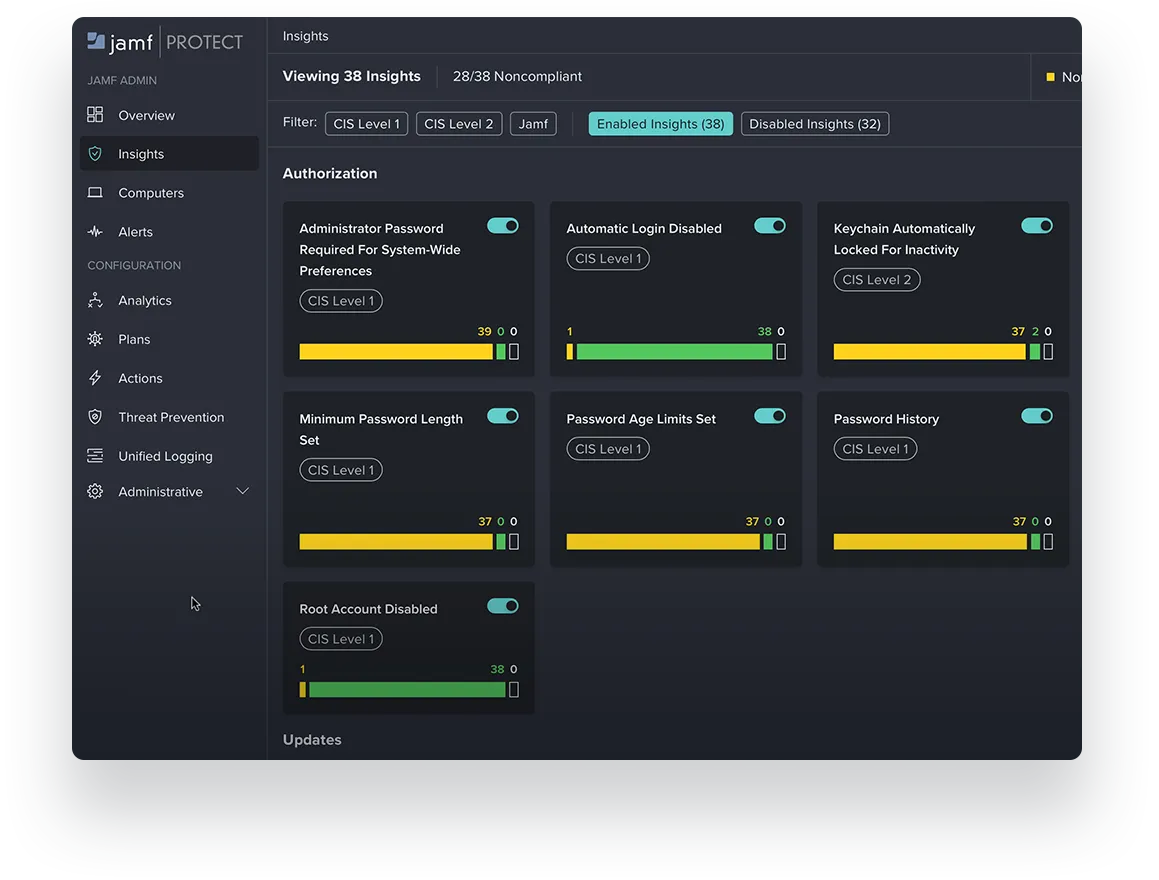1159x880 pixels.
Task: Click the Unified Logging icon
Action: [x=95, y=456]
